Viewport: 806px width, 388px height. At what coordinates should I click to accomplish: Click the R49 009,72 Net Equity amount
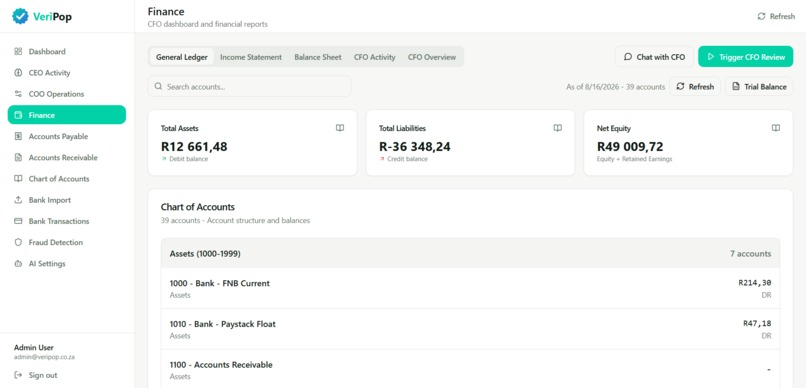click(630, 146)
